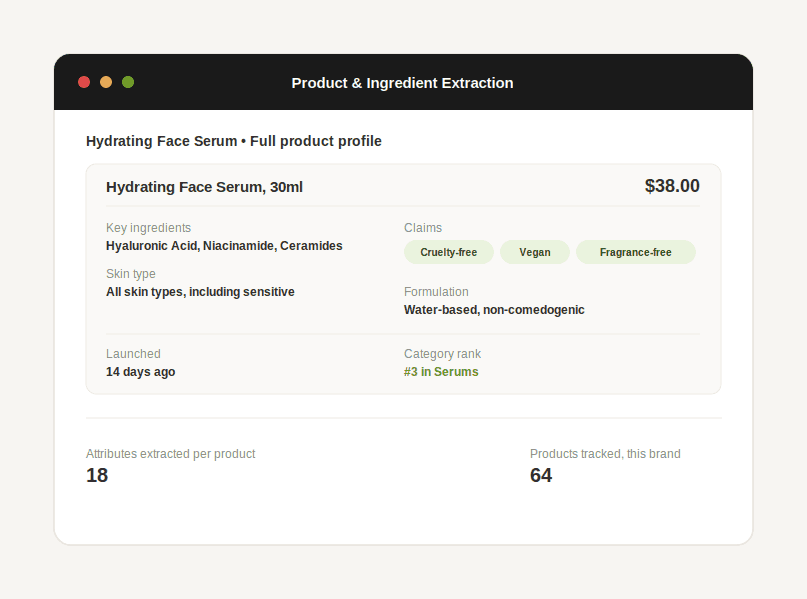Click the Launched label
Screen dimensions: 807x599
[133, 354]
